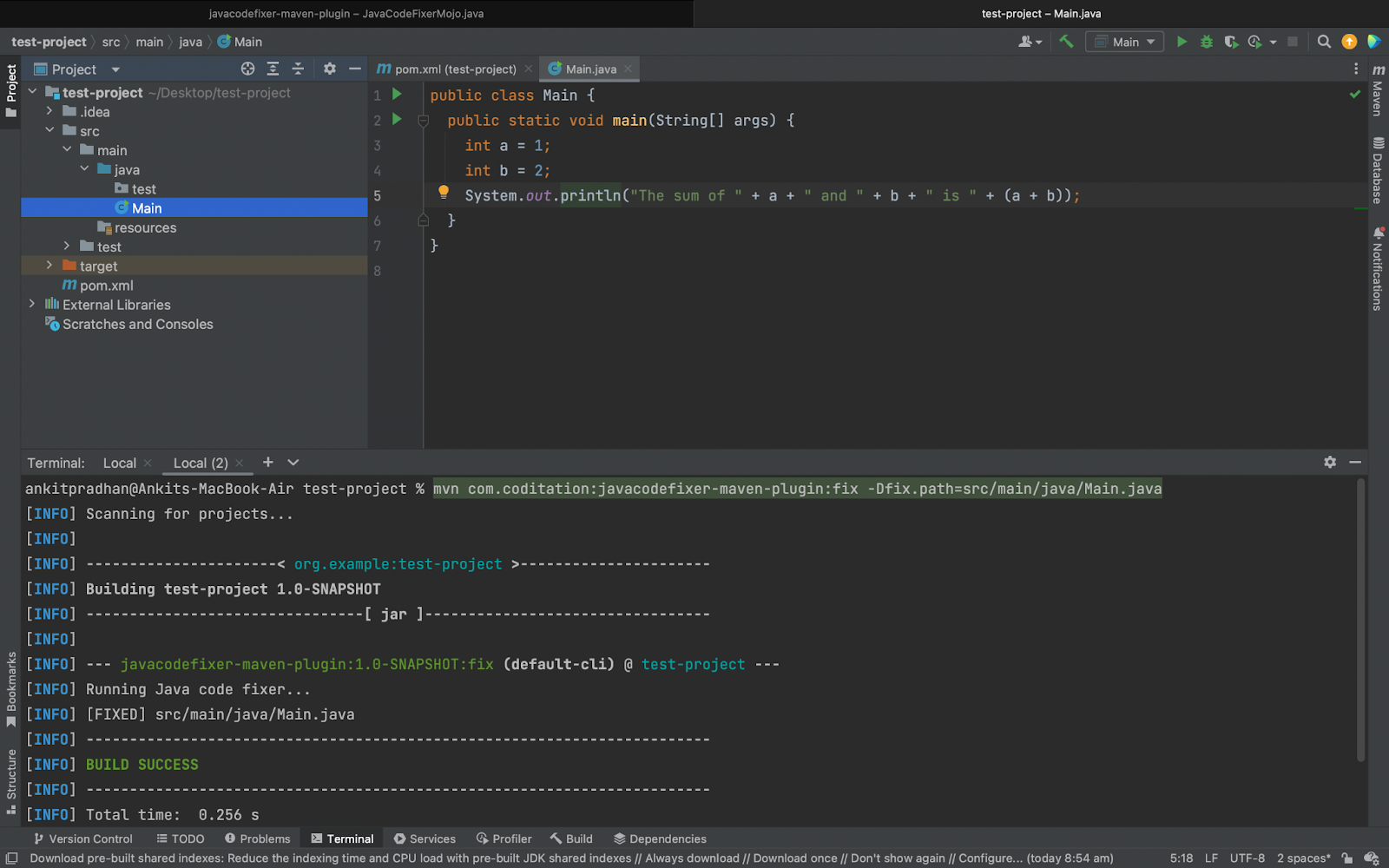Hide the Terminal tool window
This screenshot has width=1389, height=868.
(x=1355, y=463)
